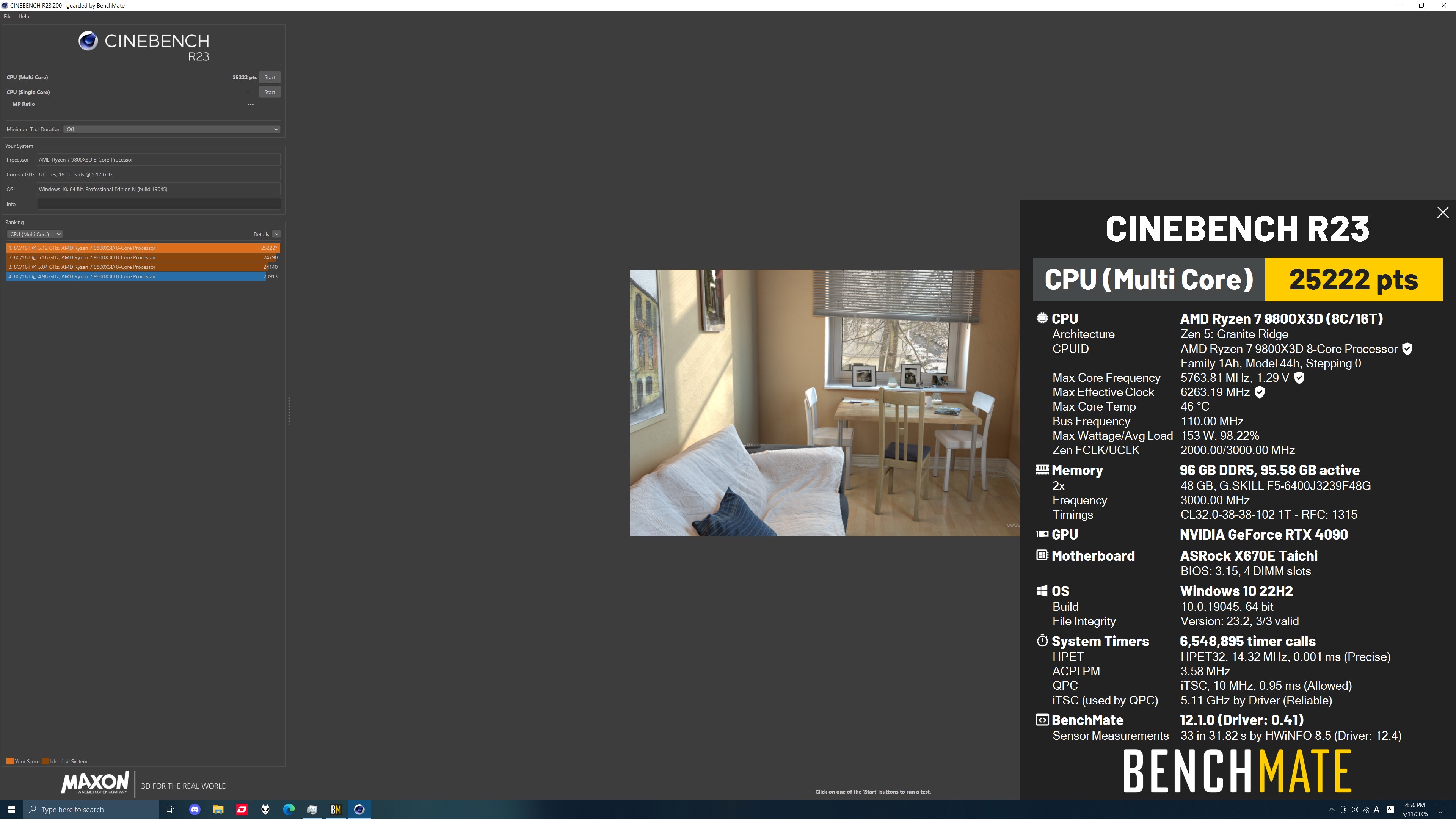
Task: Click the NVIDIA GeForce RTX 4090 text
Action: [1264, 535]
